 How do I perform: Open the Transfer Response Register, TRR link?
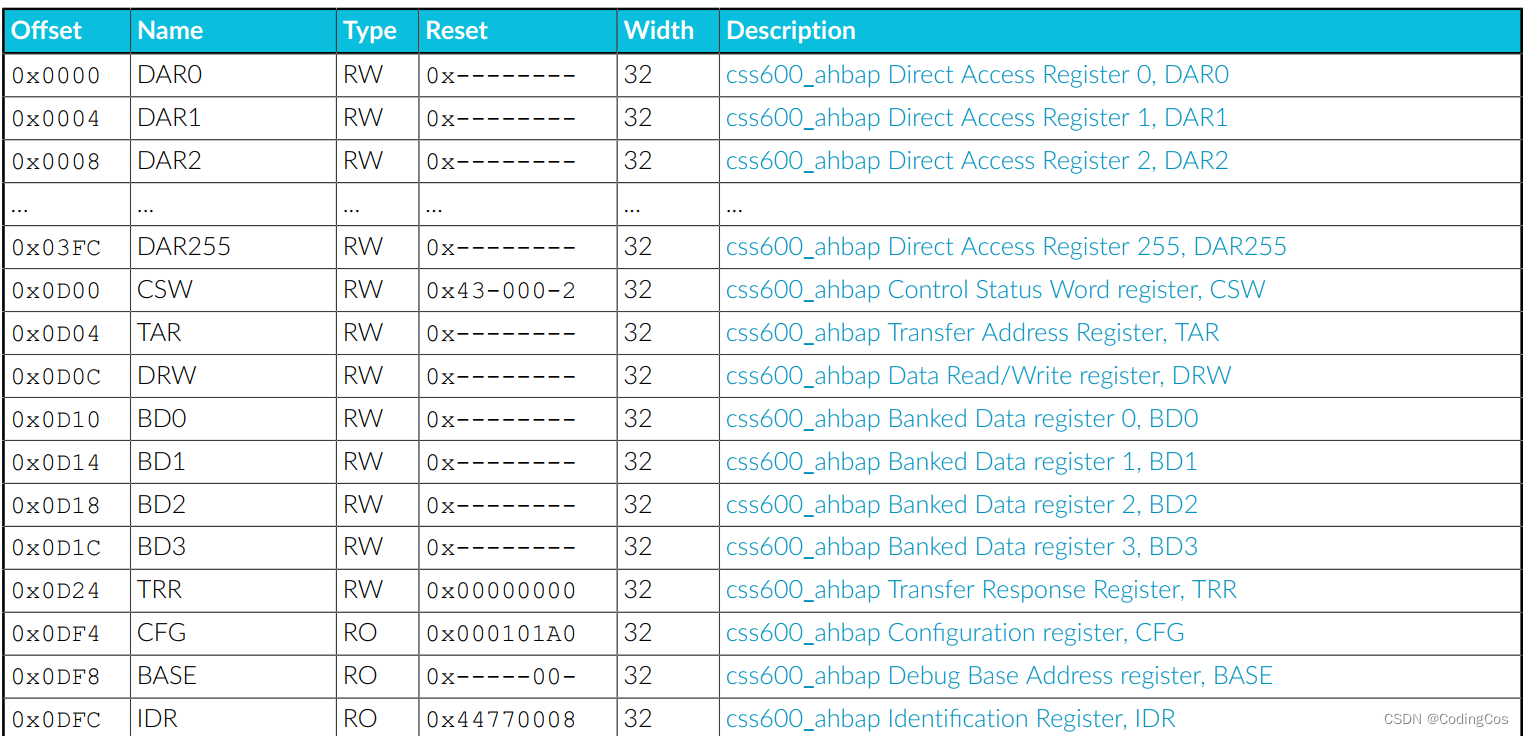point(981,590)
